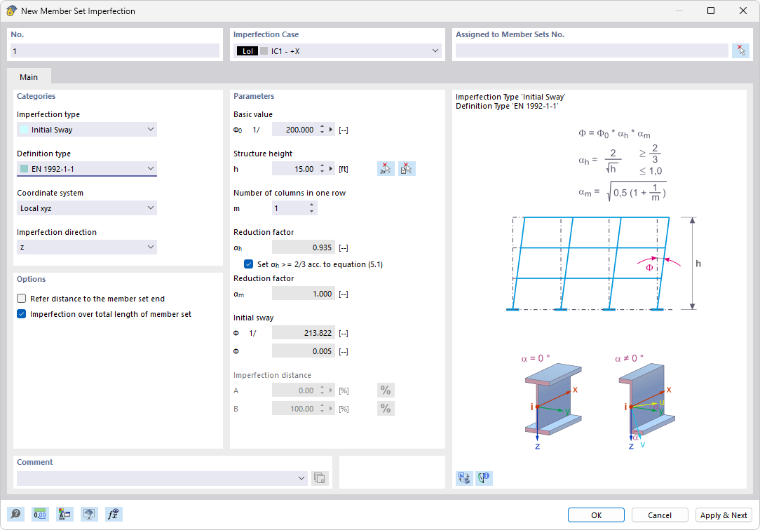Click the α = 0° beam section illustration
Screen dimensions: 760x530
(x=553, y=402)
